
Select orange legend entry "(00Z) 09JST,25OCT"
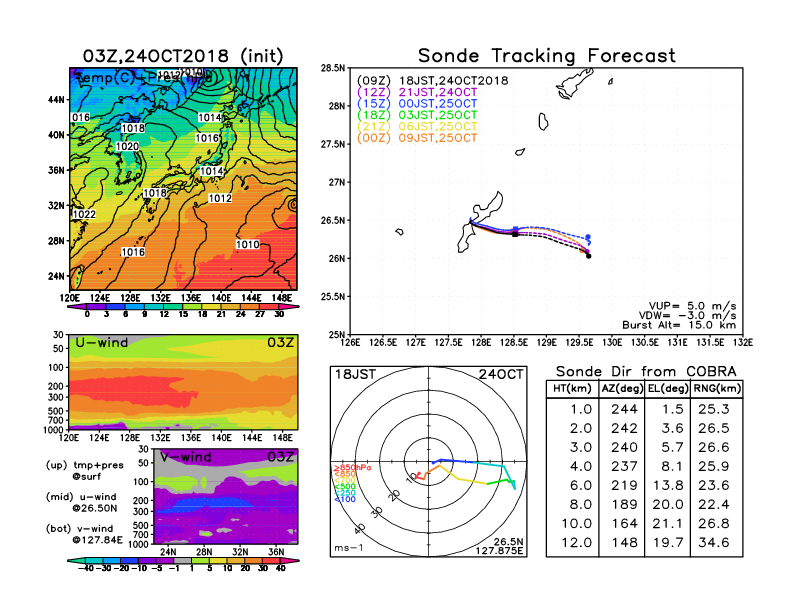pyautogui.click(x=417, y=138)
